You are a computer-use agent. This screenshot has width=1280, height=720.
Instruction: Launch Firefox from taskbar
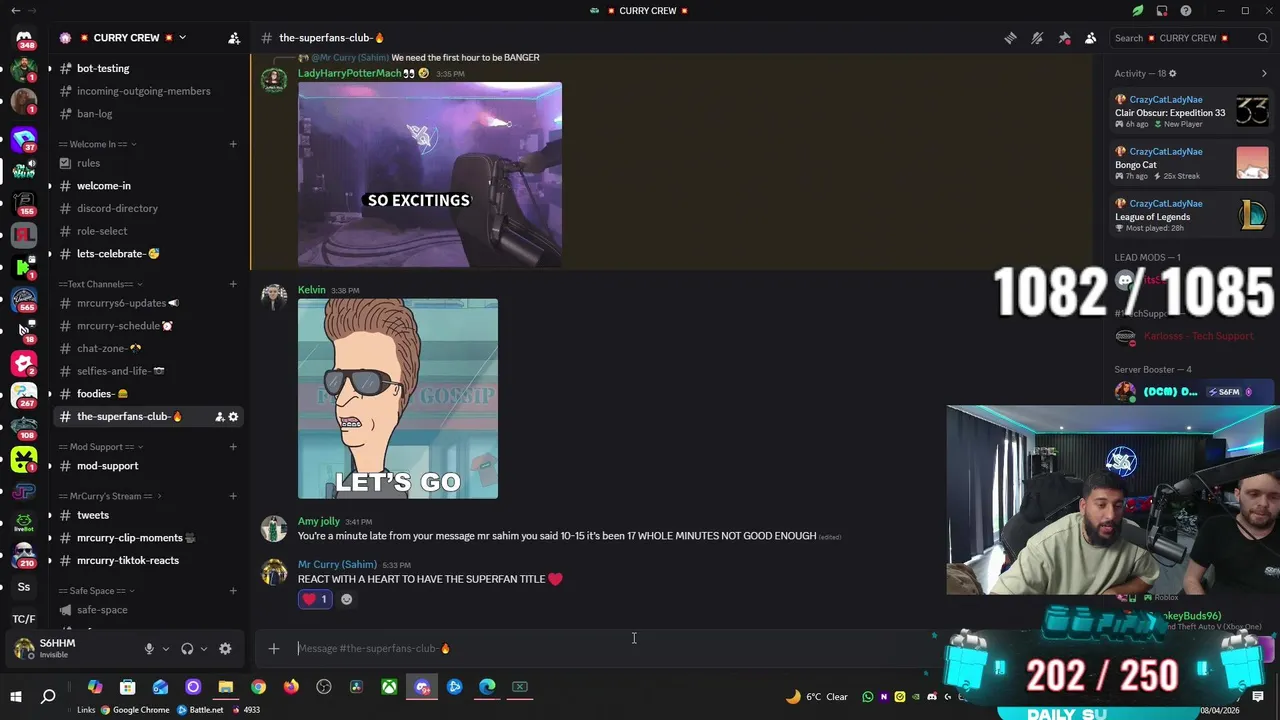click(x=291, y=687)
